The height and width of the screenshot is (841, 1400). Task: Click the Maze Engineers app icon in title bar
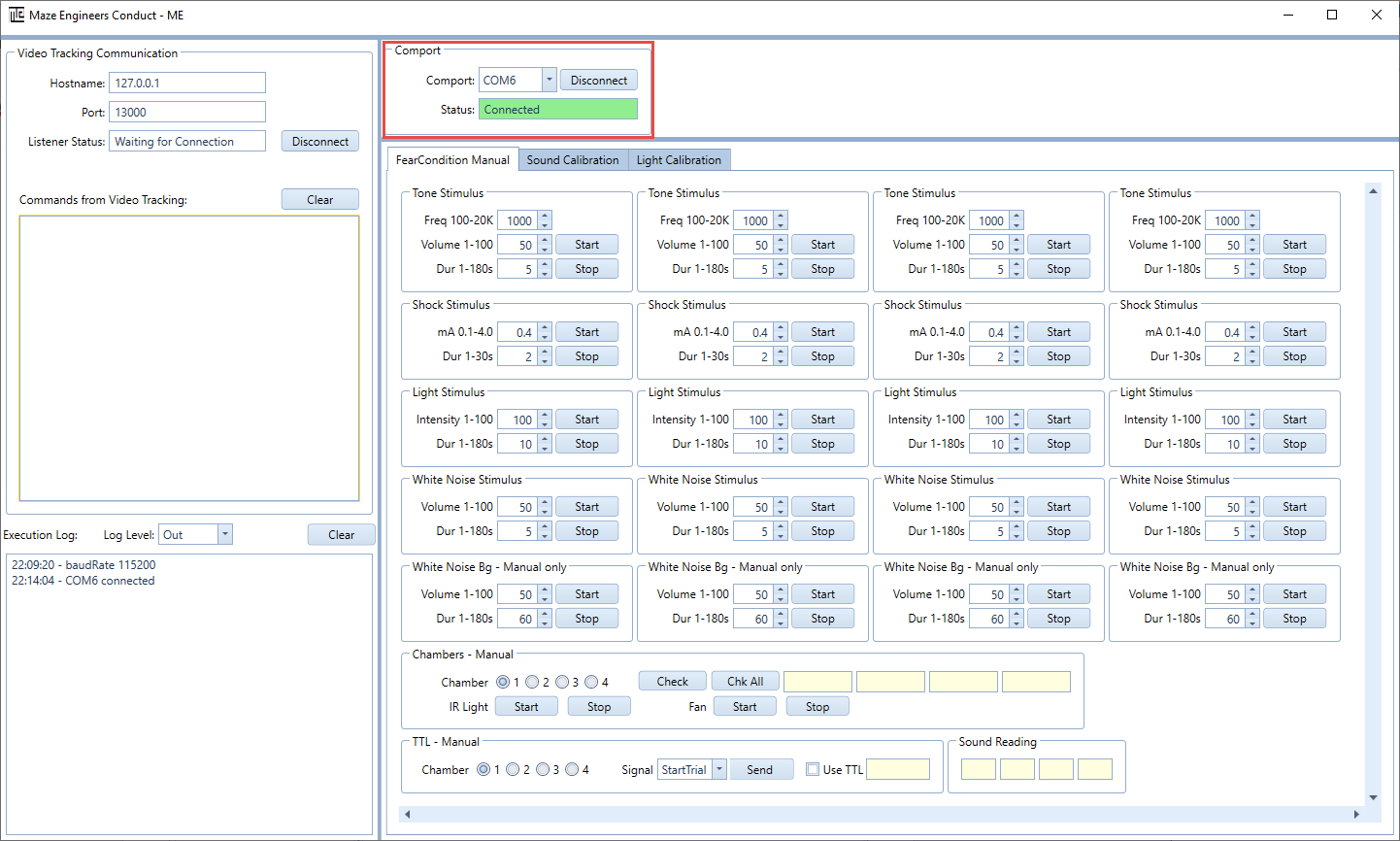17,15
